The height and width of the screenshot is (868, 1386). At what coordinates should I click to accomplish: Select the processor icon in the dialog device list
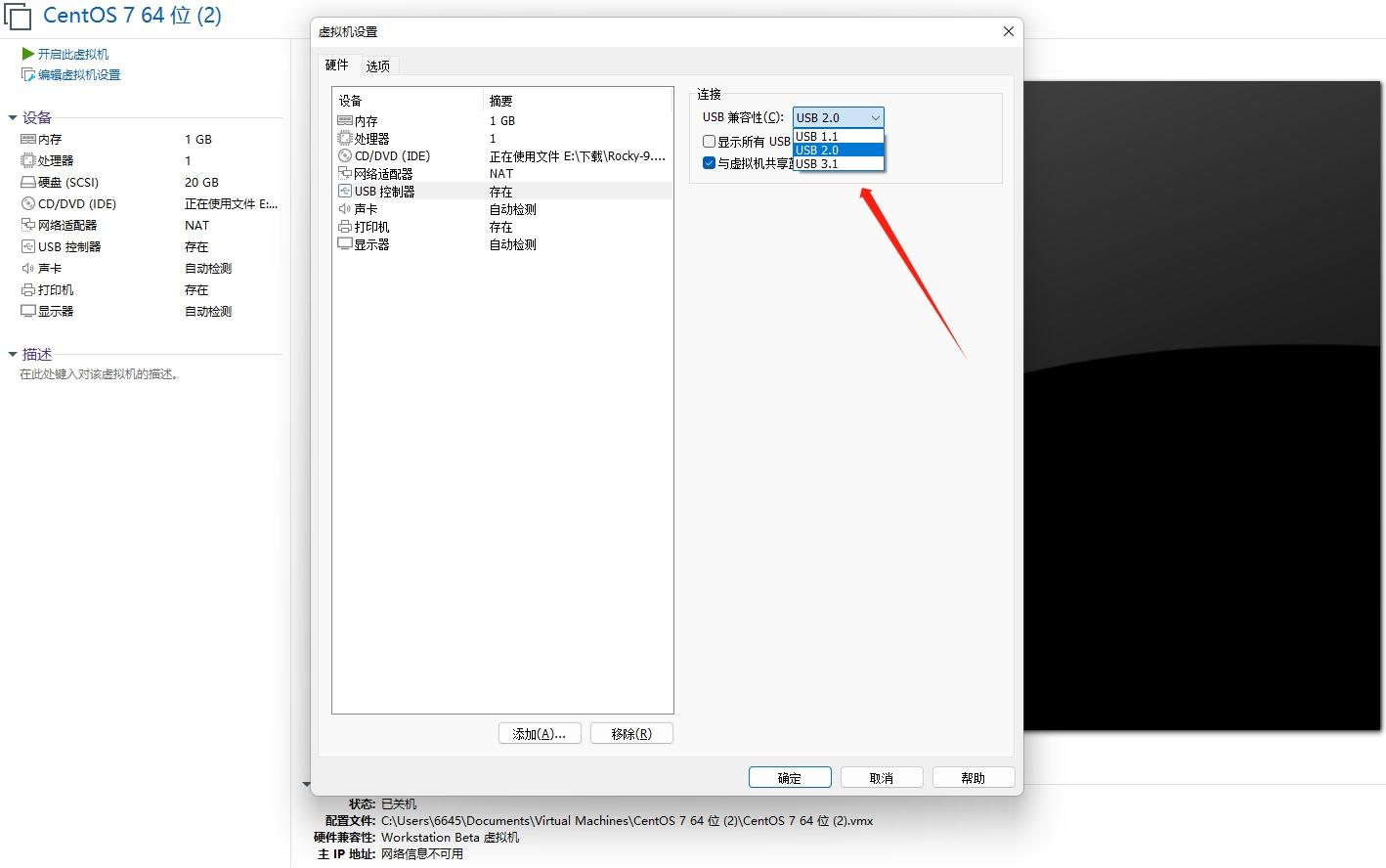pyautogui.click(x=344, y=139)
